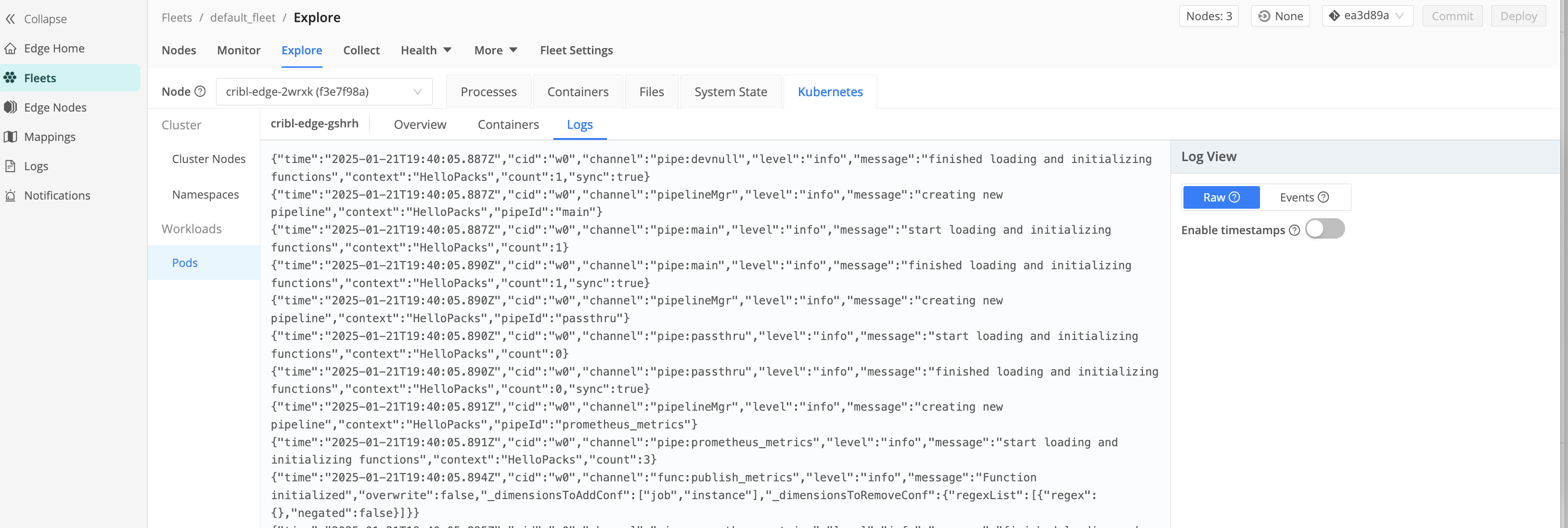Click the Notifications alarm icon
Viewport: 1568px width, 528px height.
click(11, 196)
